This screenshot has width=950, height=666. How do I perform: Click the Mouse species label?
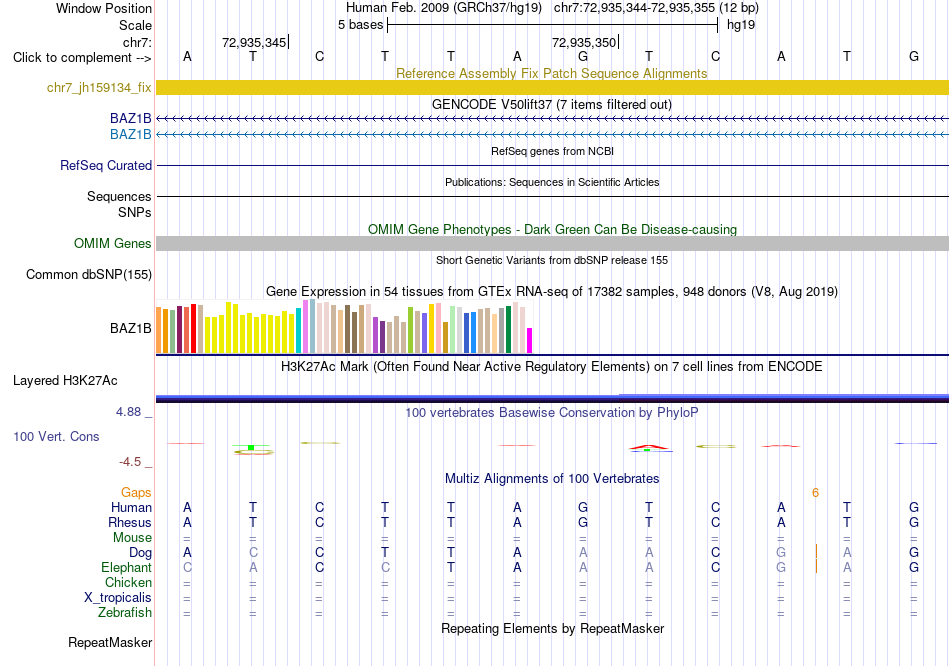coord(132,538)
